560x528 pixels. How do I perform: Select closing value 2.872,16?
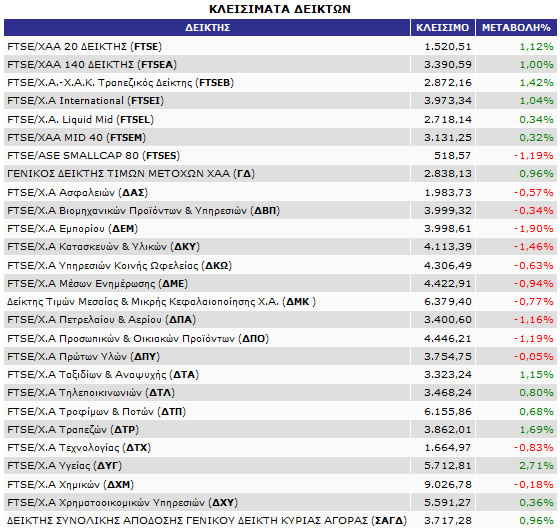coord(448,83)
